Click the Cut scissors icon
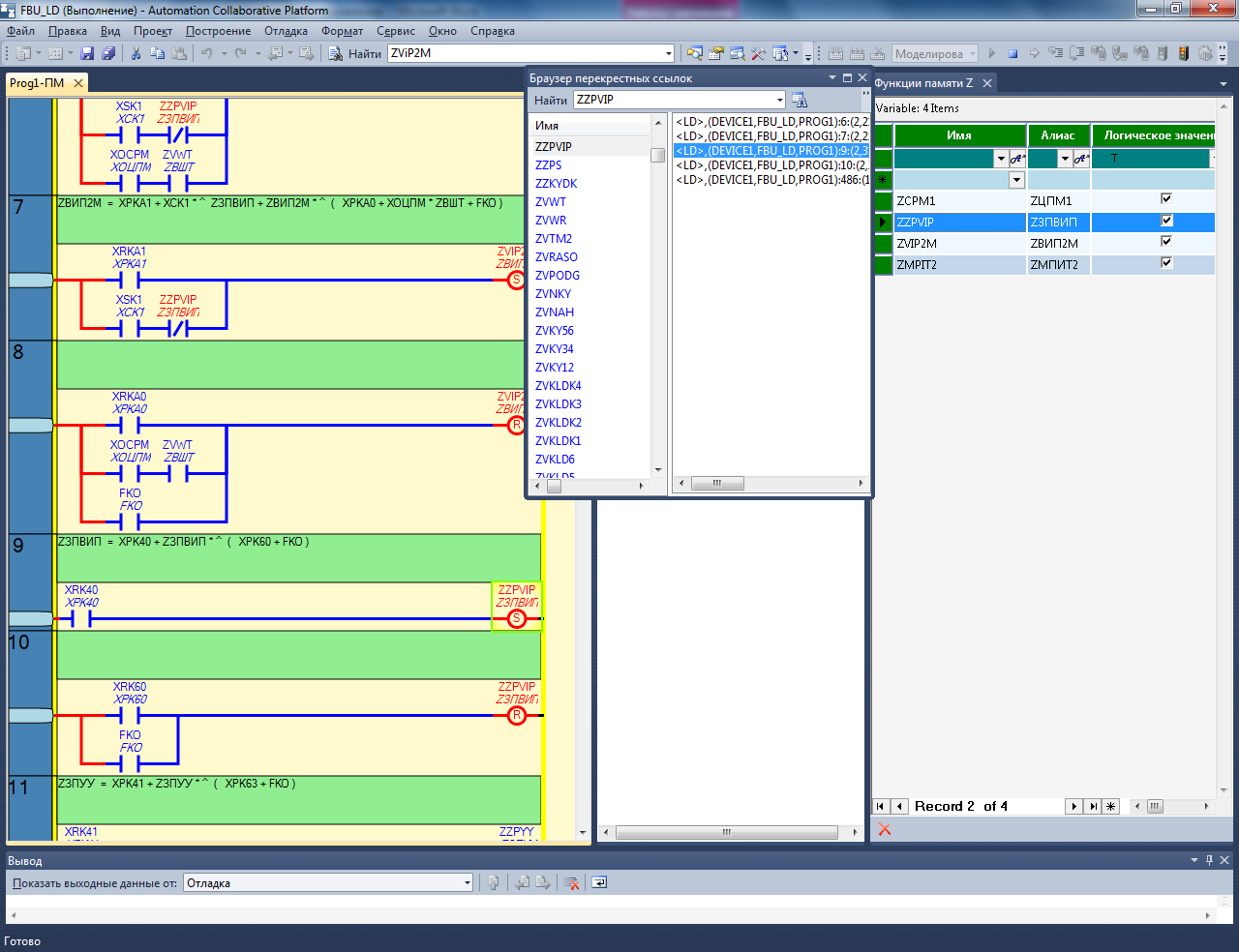The height and width of the screenshot is (952, 1239). pos(136,53)
